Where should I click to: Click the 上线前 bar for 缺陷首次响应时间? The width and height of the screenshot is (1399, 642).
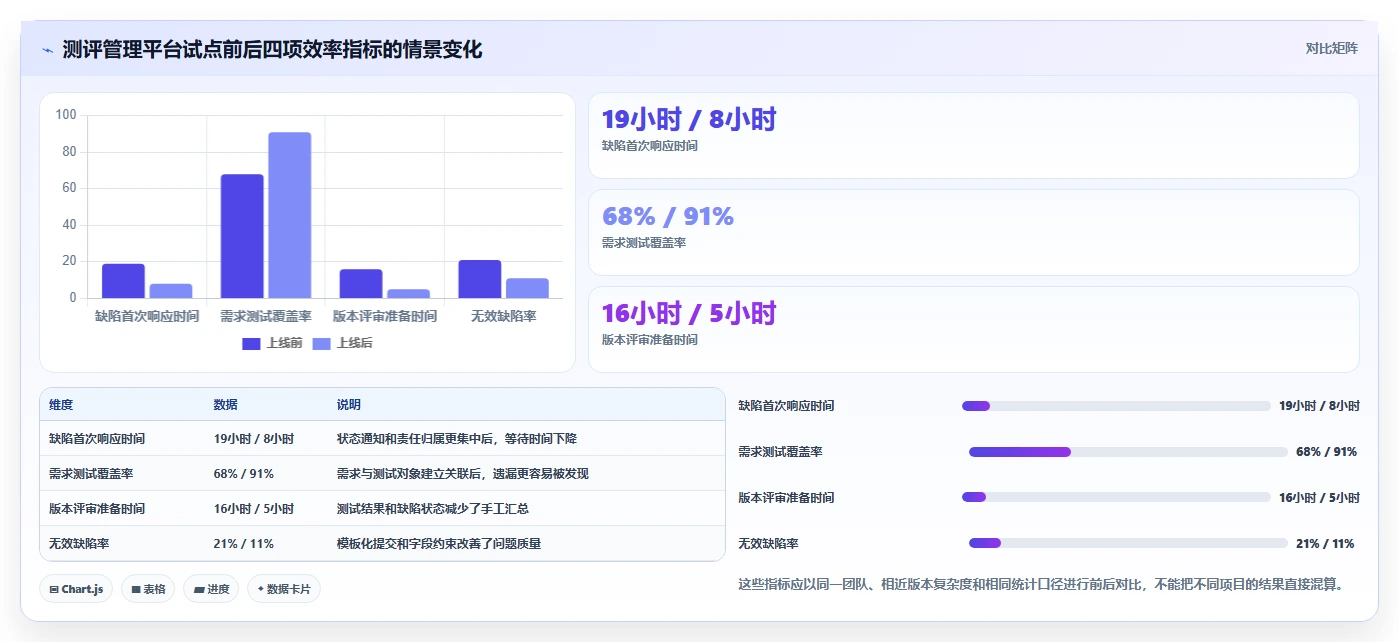pyautogui.click(x=123, y=281)
